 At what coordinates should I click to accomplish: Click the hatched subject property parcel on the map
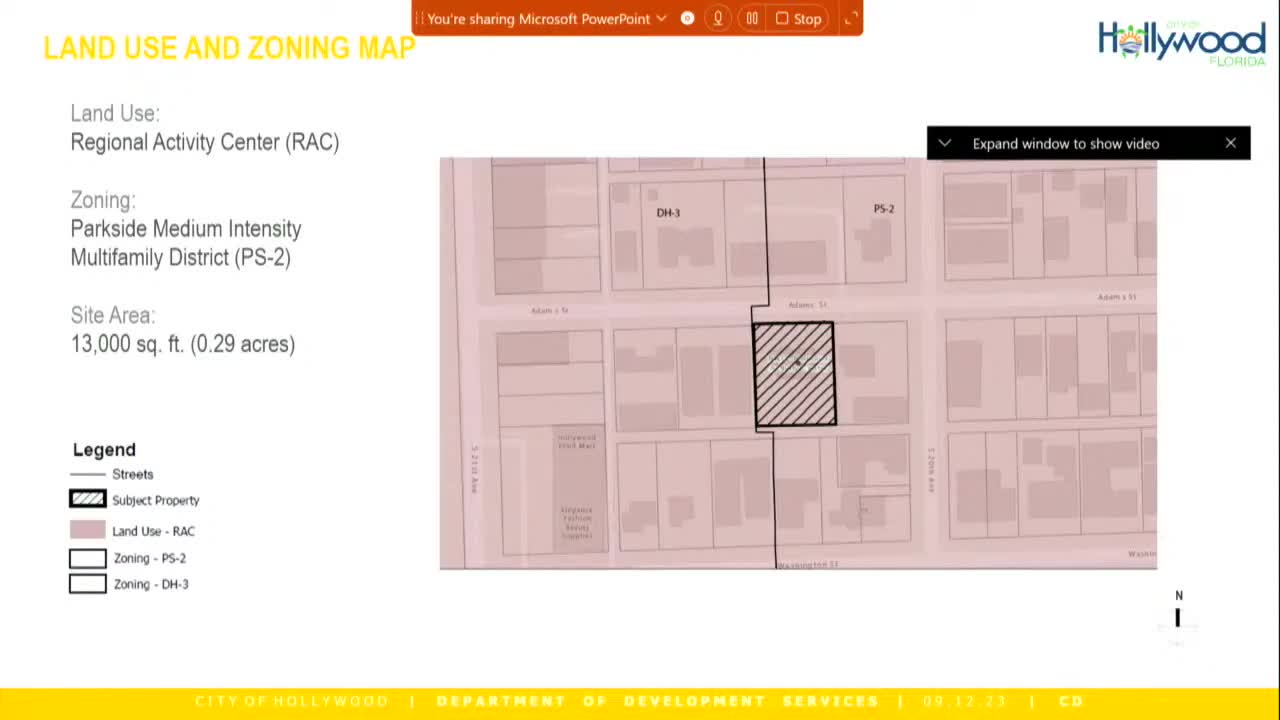coord(794,373)
